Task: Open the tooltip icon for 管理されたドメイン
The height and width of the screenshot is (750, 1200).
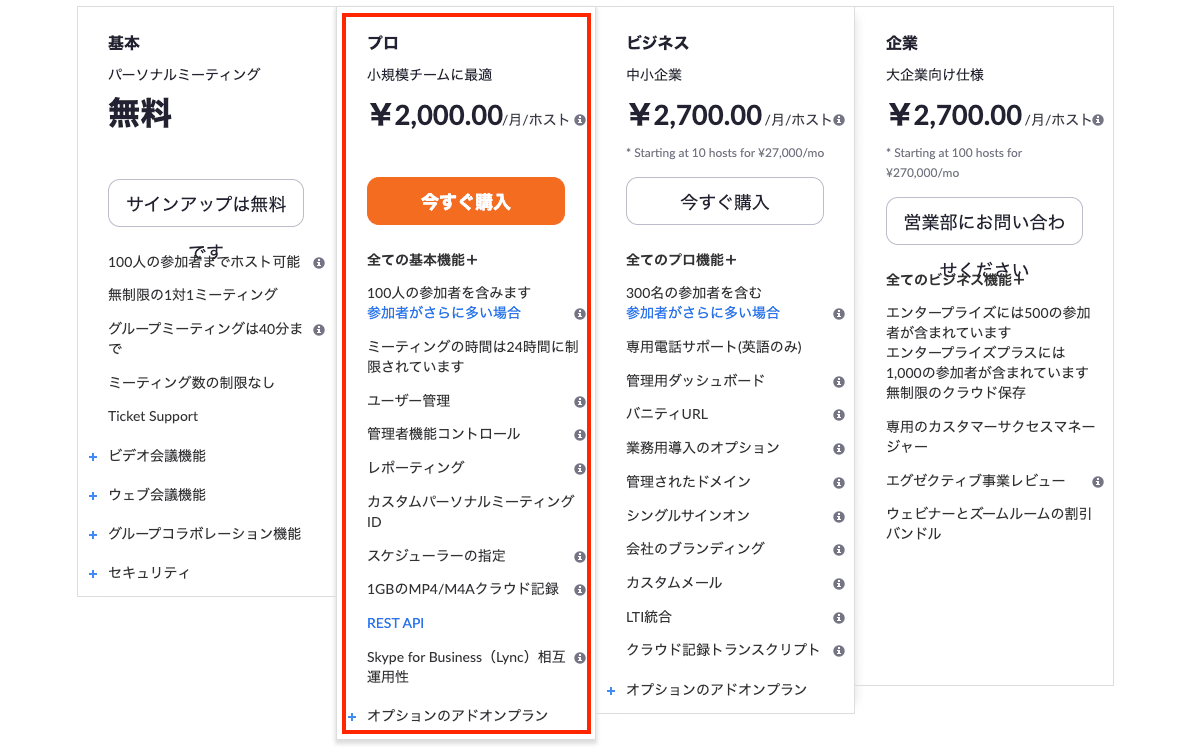Action: 837,482
